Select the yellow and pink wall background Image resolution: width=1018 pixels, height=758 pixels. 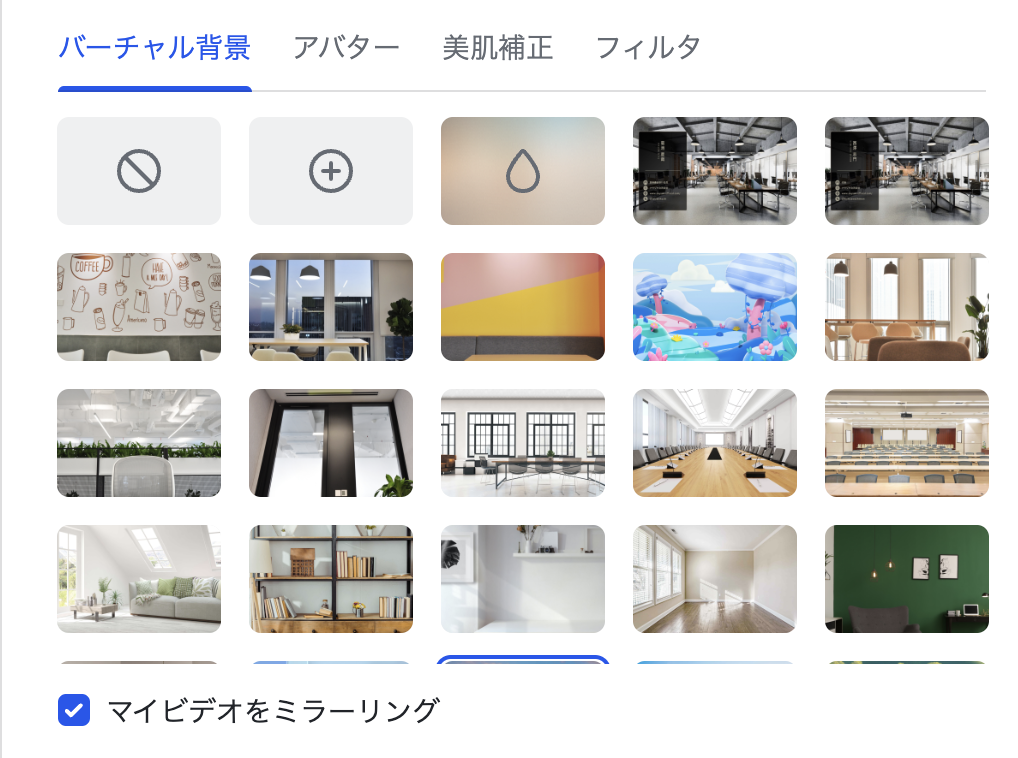(523, 307)
